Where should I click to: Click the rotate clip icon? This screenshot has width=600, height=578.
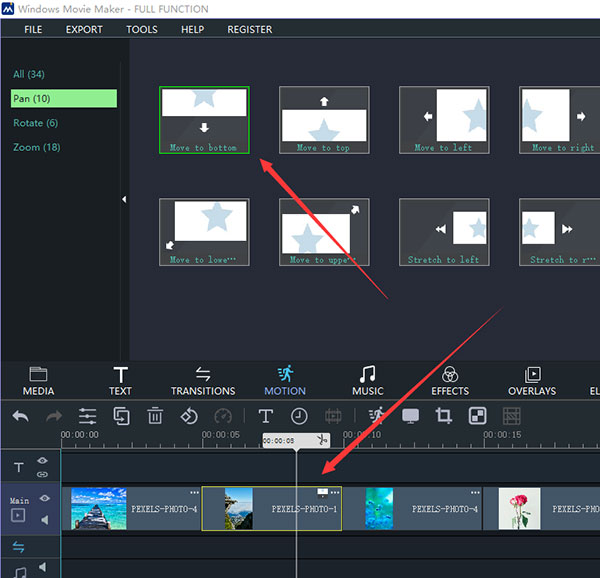(x=189, y=416)
